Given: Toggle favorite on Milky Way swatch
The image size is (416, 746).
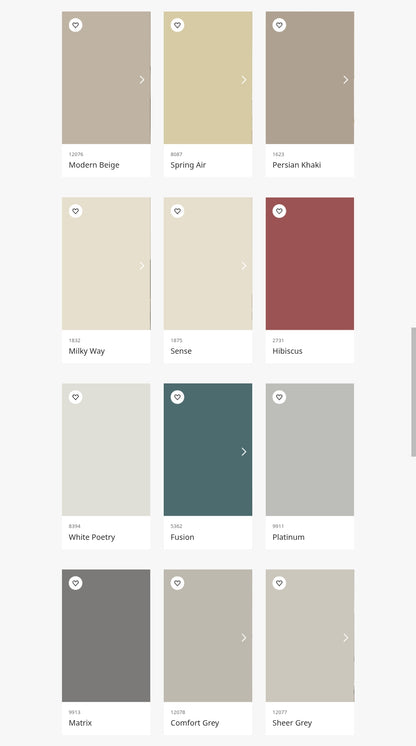Looking at the screenshot, I should (x=75, y=211).
